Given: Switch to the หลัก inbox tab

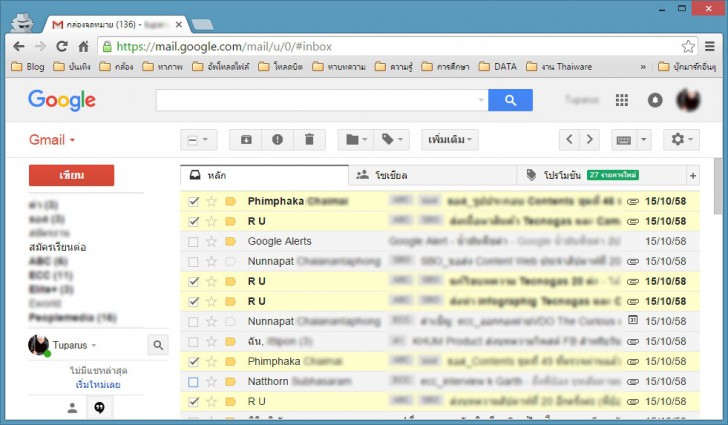Looking at the screenshot, I should click(264, 175).
